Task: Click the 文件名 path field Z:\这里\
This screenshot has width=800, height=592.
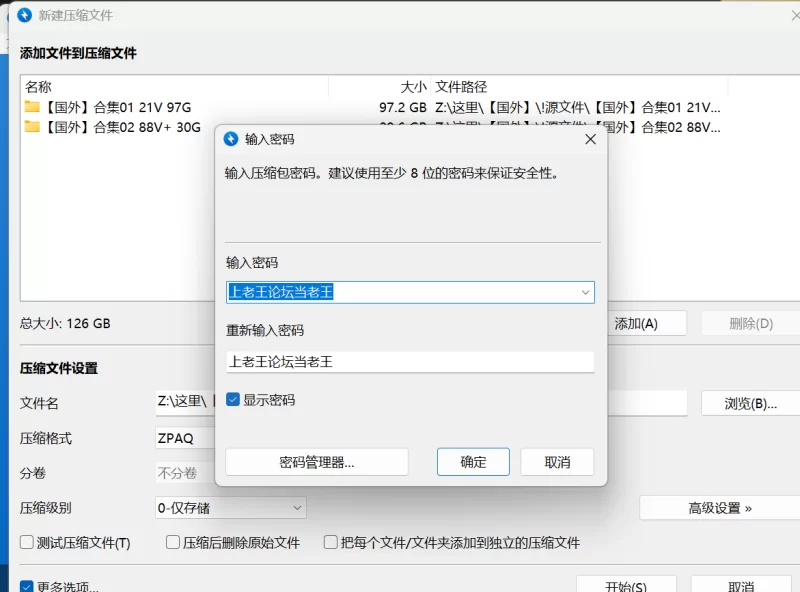Action: pyautogui.click(x=185, y=403)
